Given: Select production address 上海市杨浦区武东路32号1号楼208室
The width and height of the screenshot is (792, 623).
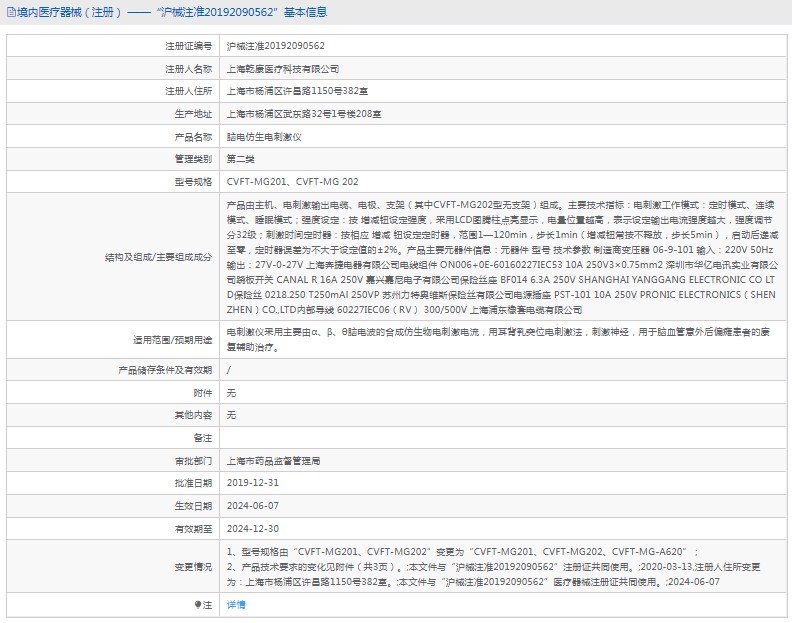Looking at the screenshot, I should click(304, 114).
